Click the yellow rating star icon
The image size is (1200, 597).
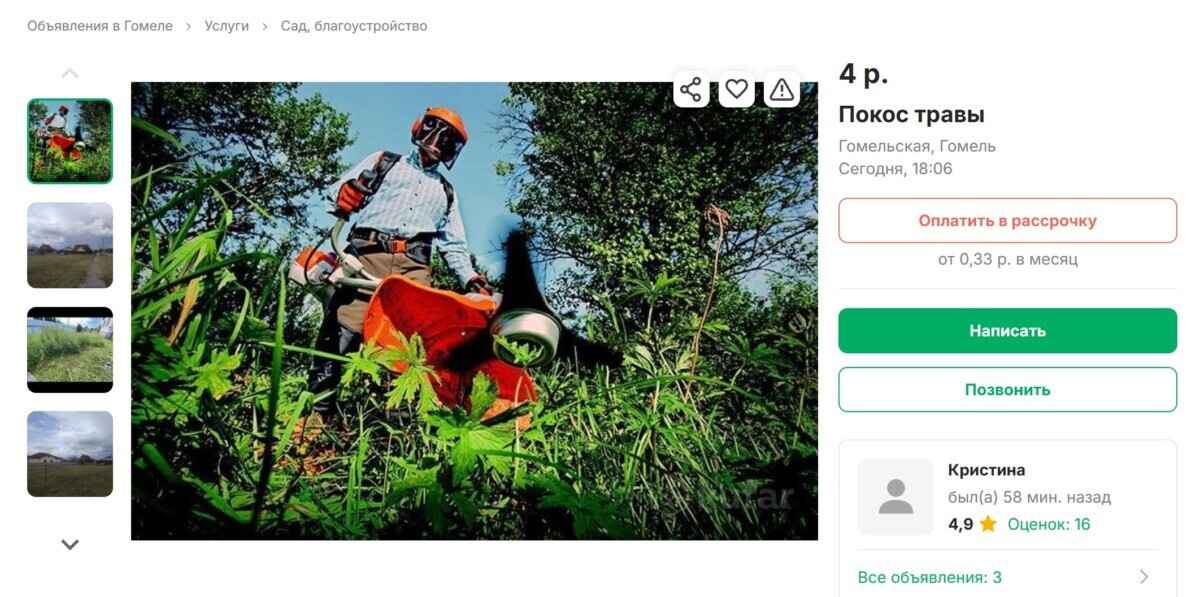[x=988, y=524]
